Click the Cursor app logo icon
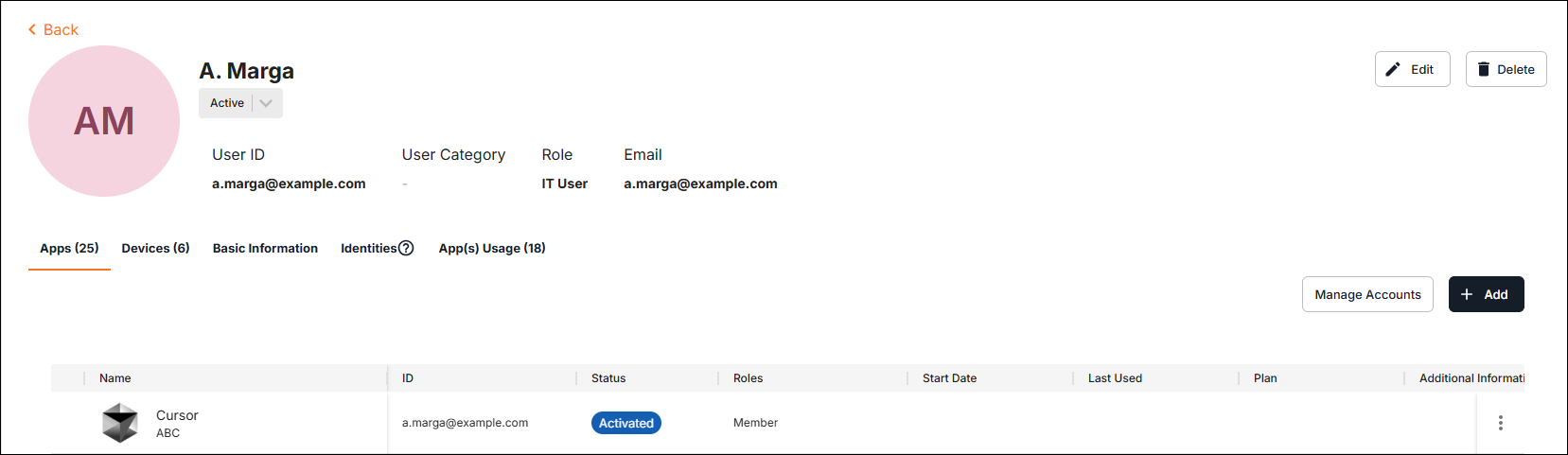The height and width of the screenshot is (455, 1568). 120,423
